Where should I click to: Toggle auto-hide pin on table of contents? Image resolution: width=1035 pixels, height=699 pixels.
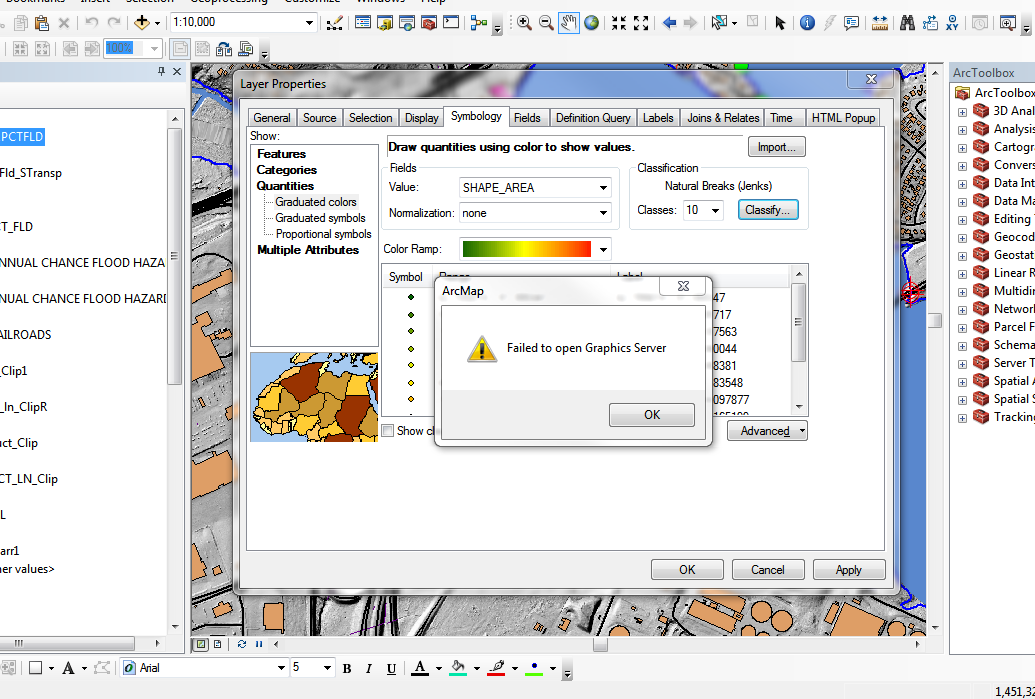tap(161, 71)
